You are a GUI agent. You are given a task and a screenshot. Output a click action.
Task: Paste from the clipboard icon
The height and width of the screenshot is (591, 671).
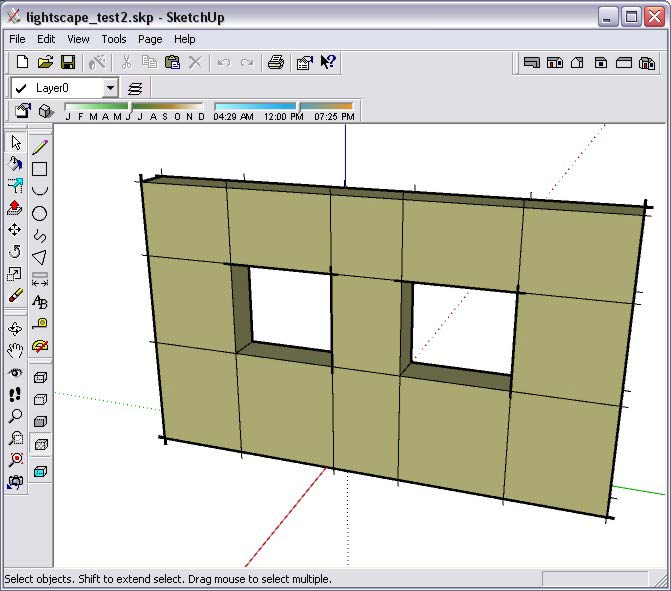[x=172, y=63]
